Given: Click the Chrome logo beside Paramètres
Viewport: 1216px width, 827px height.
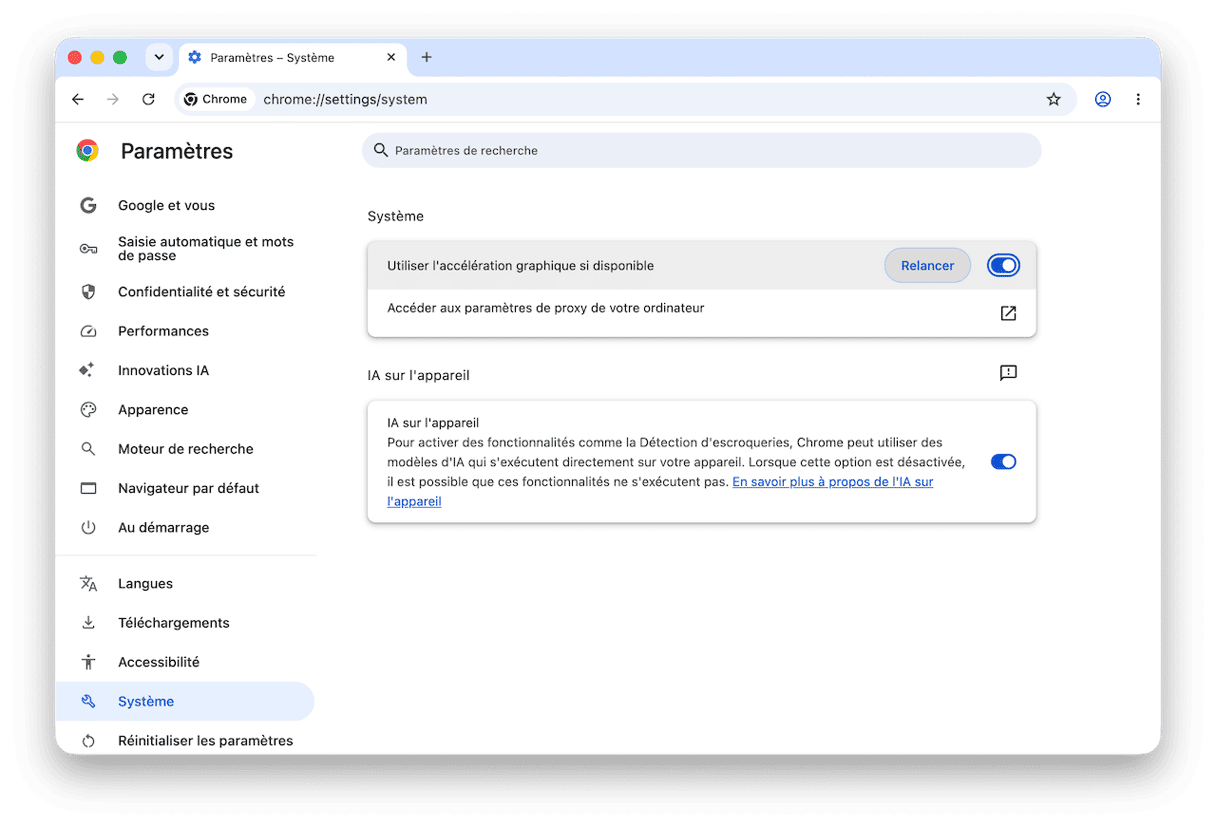Looking at the screenshot, I should [88, 151].
